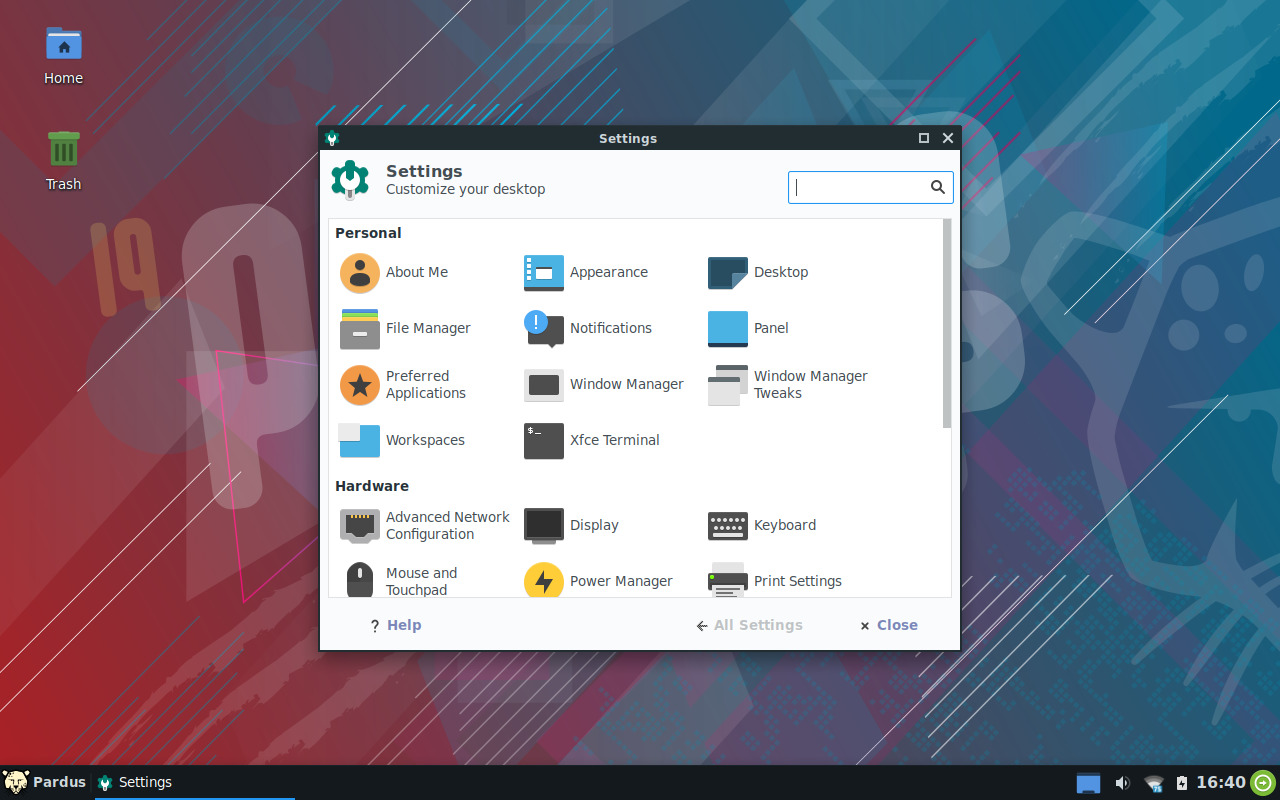Launch Xfce Terminal settings icon

[614, 440]
